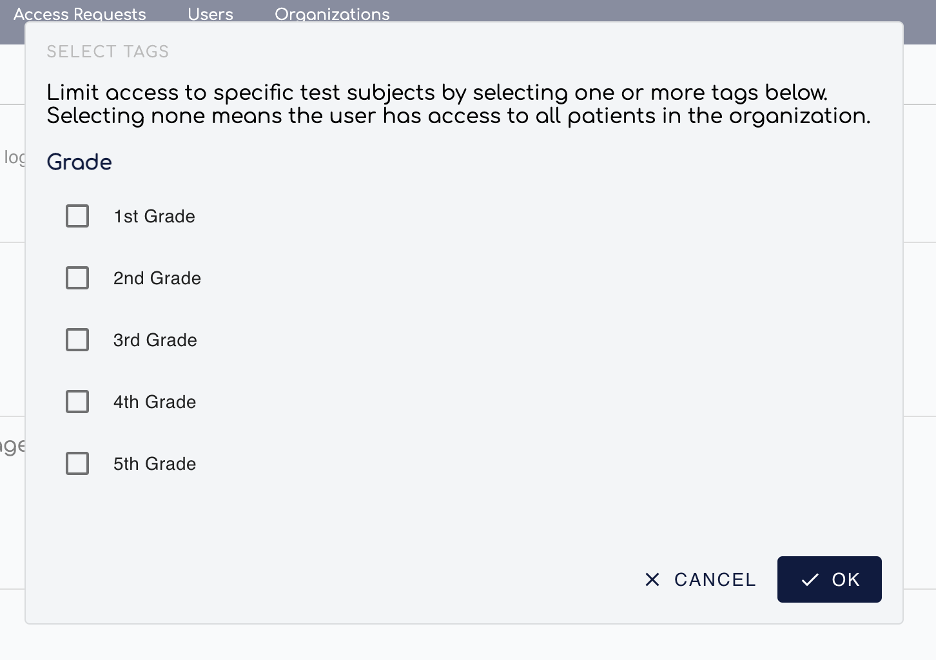Select the 4th Grade checkbox
This screenshot has height=660, width=936.
click(77, 402)
